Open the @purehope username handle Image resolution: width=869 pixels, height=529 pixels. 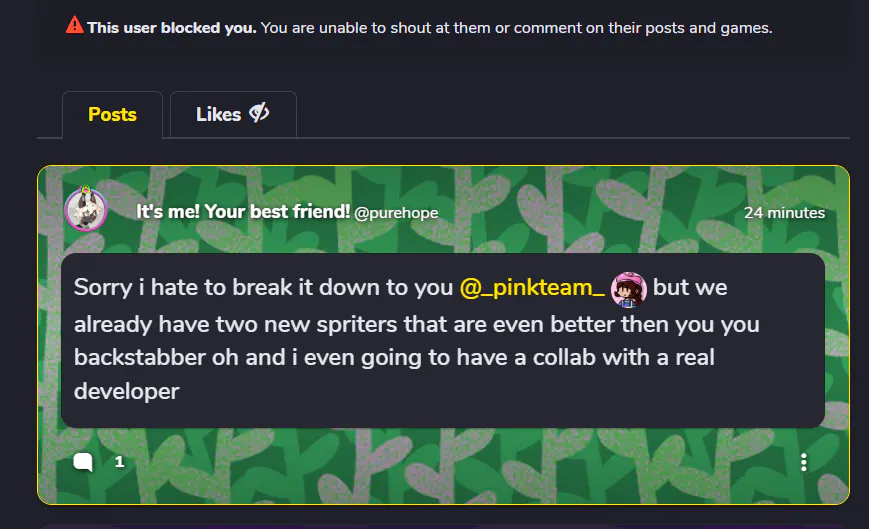pos(396,213)
